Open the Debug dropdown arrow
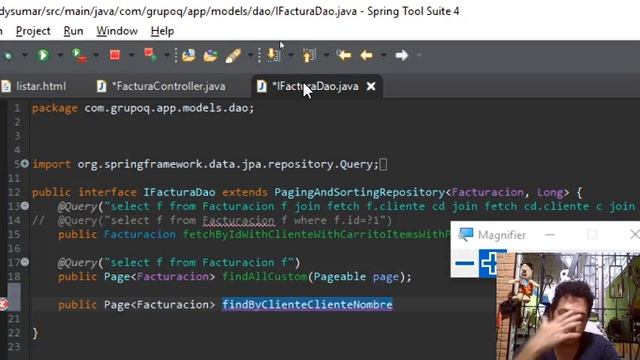 (x=24, y=55)
